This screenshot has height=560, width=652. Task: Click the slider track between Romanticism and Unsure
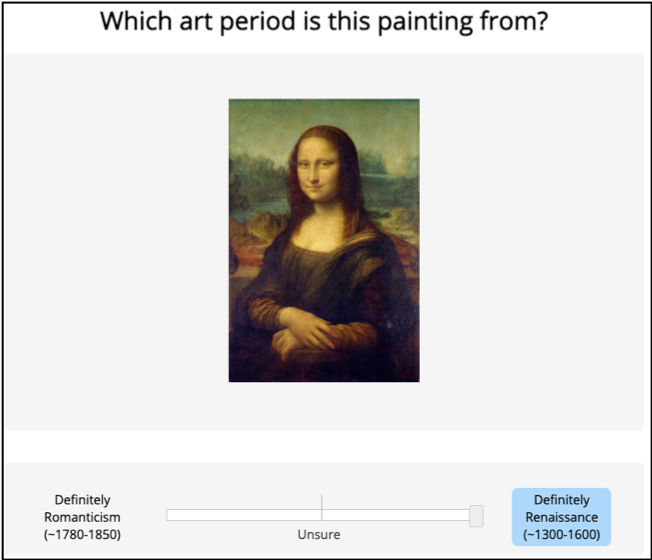click(x=245, y=515)
